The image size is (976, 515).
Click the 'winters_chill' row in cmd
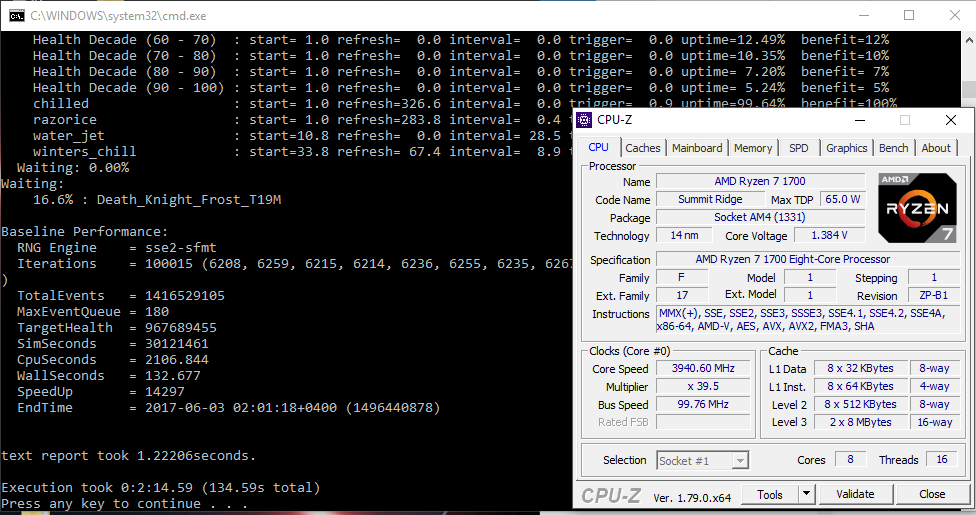coord(302,151)
